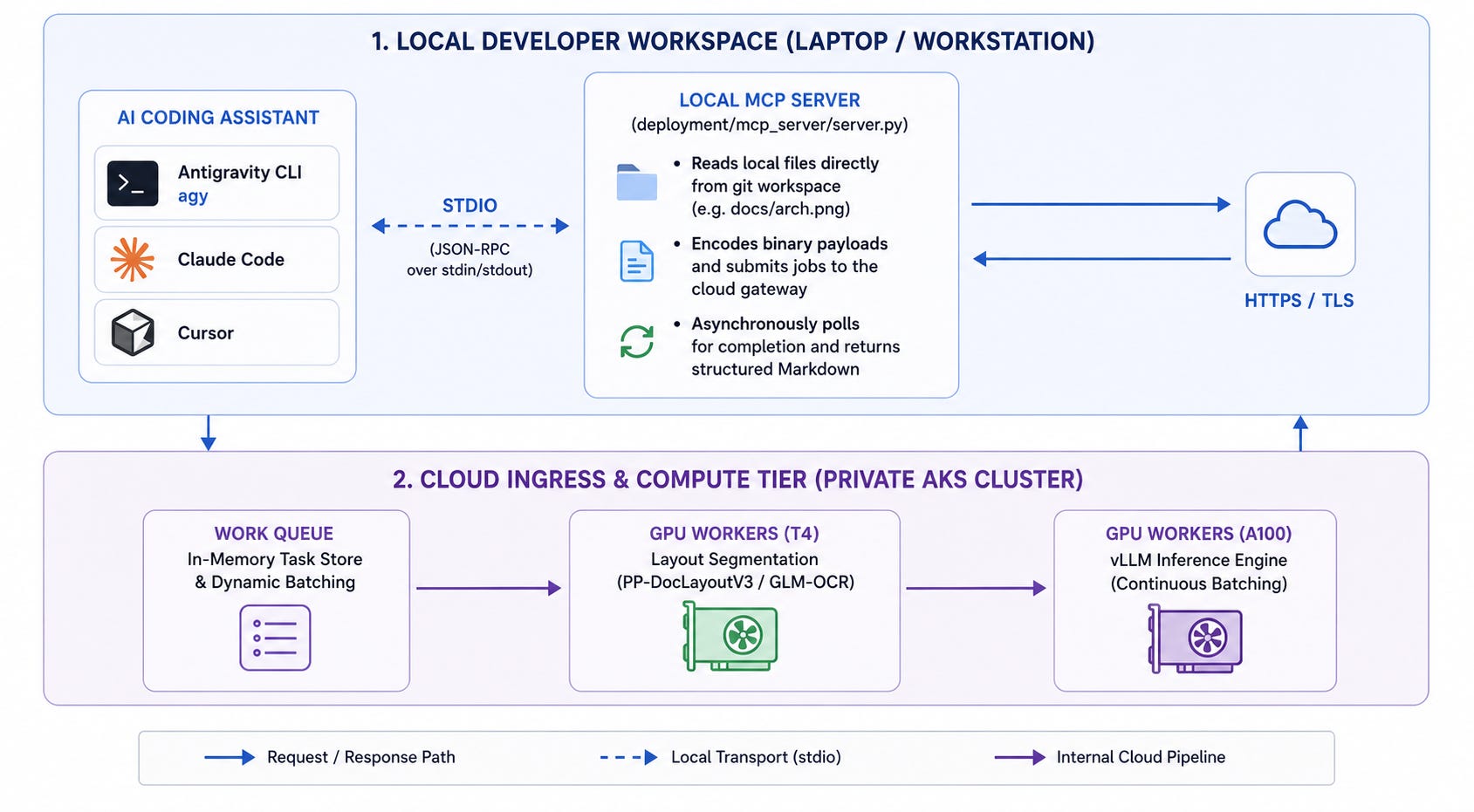Click the HTTPS / TLS cloud icon
Viewport: 1474px width, 812px height.
click(1300, 225)
